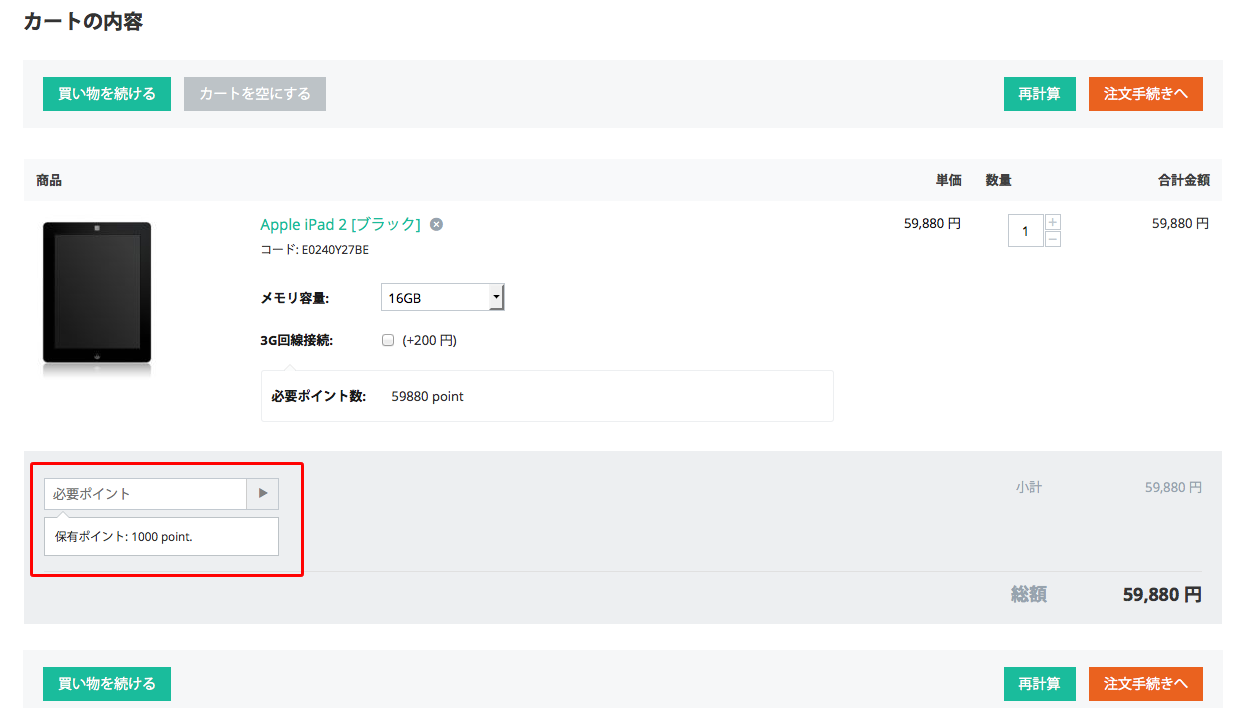This screenshot has width=1241, height=708.
Task: Decrease quantity with the minus stepper
Action: [1053, 239]
